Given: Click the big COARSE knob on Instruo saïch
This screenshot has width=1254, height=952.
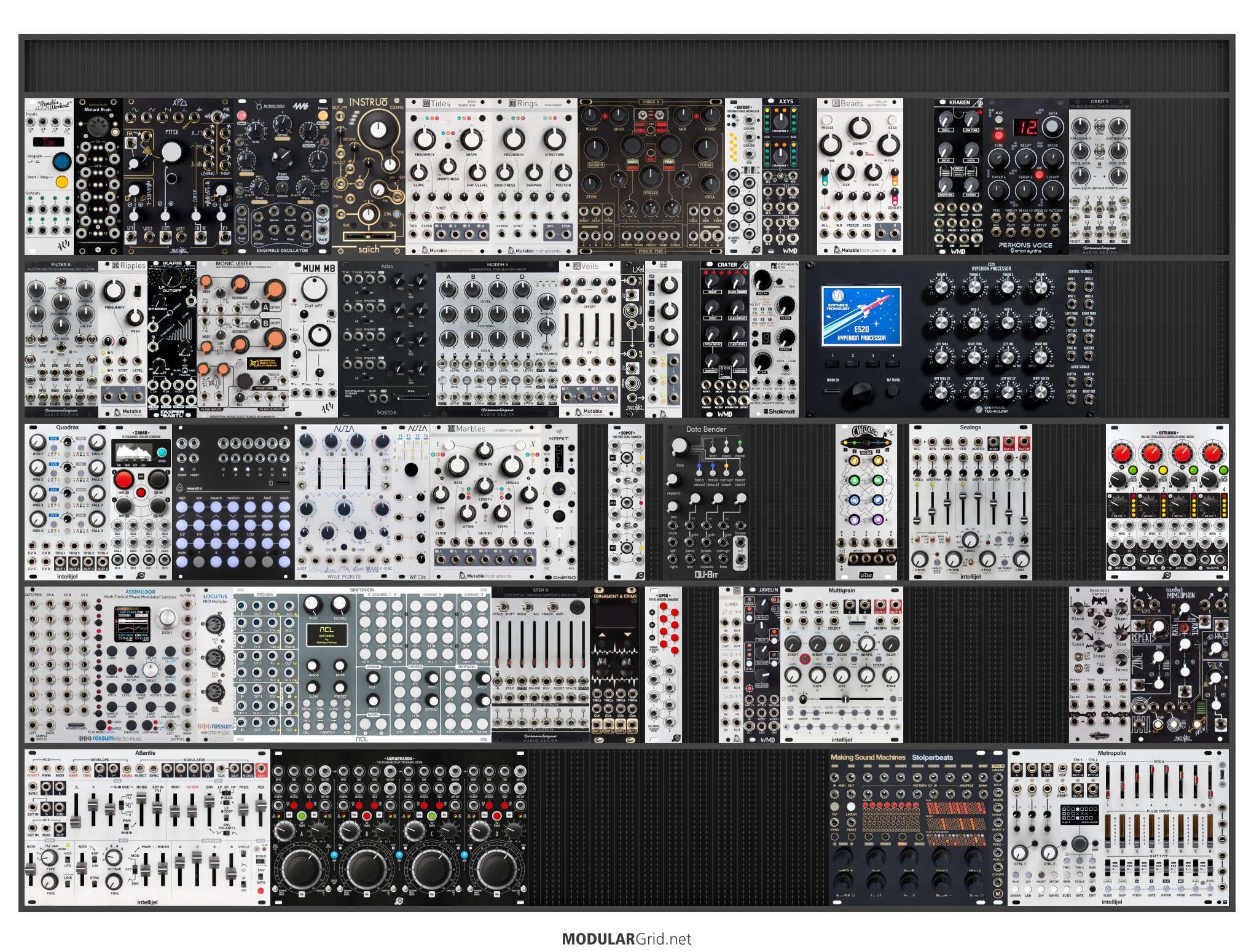Looking at the screenshot, I should [379, 128].
